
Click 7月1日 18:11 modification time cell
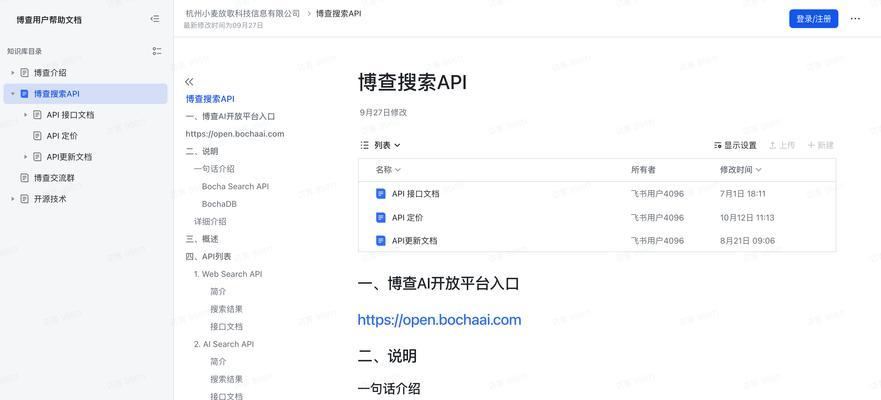[743, 194]
